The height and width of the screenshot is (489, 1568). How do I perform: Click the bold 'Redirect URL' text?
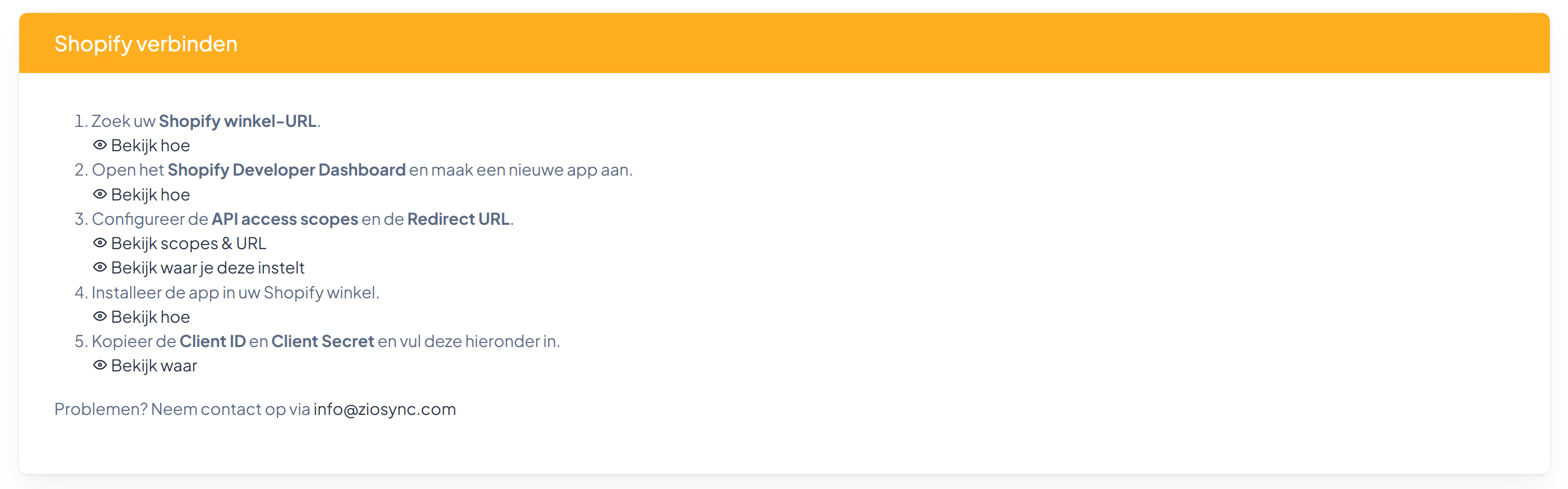click(458, 219)
